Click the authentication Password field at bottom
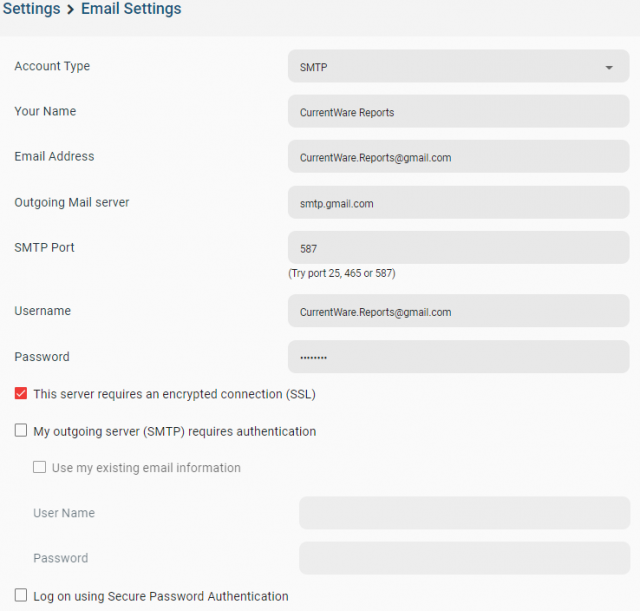 click(464, 558)
